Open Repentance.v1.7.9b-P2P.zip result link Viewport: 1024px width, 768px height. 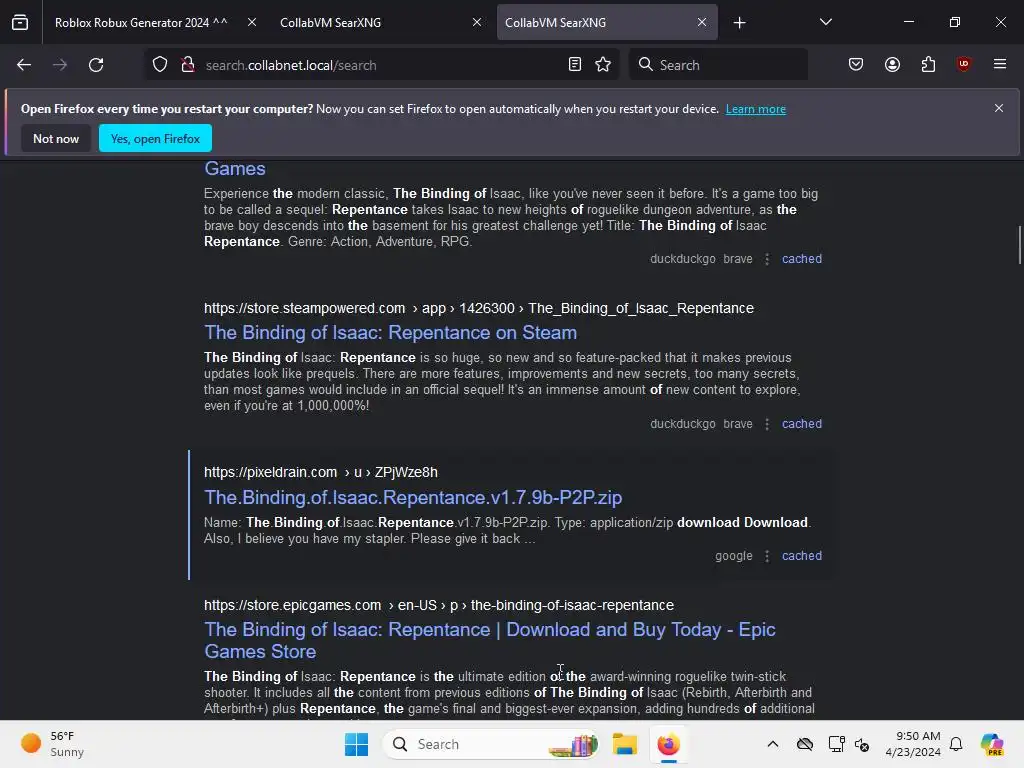(x=413, y=498)
